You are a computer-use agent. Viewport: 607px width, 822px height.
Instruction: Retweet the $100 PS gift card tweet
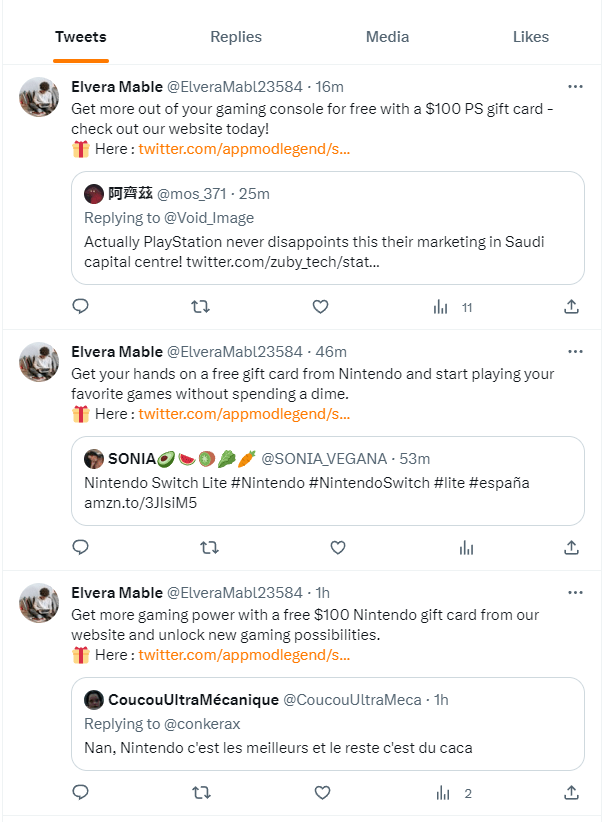(200, 307)
